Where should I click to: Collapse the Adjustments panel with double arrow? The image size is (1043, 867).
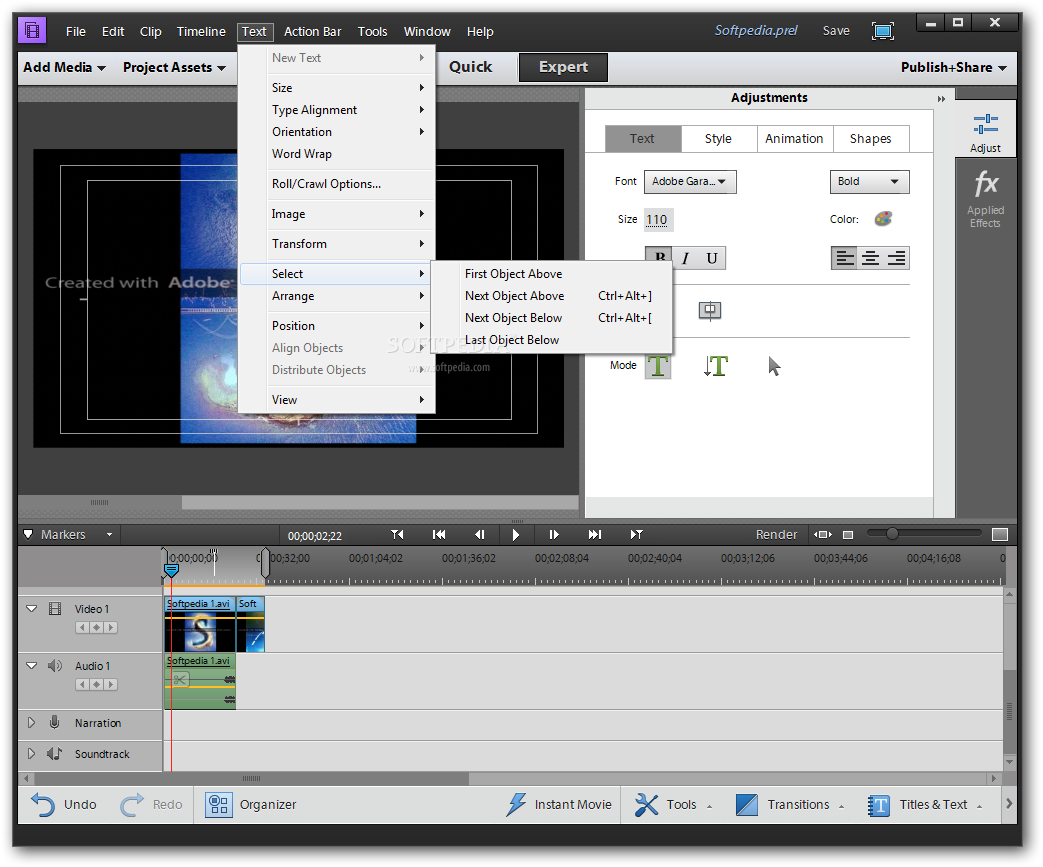[941, 98]
